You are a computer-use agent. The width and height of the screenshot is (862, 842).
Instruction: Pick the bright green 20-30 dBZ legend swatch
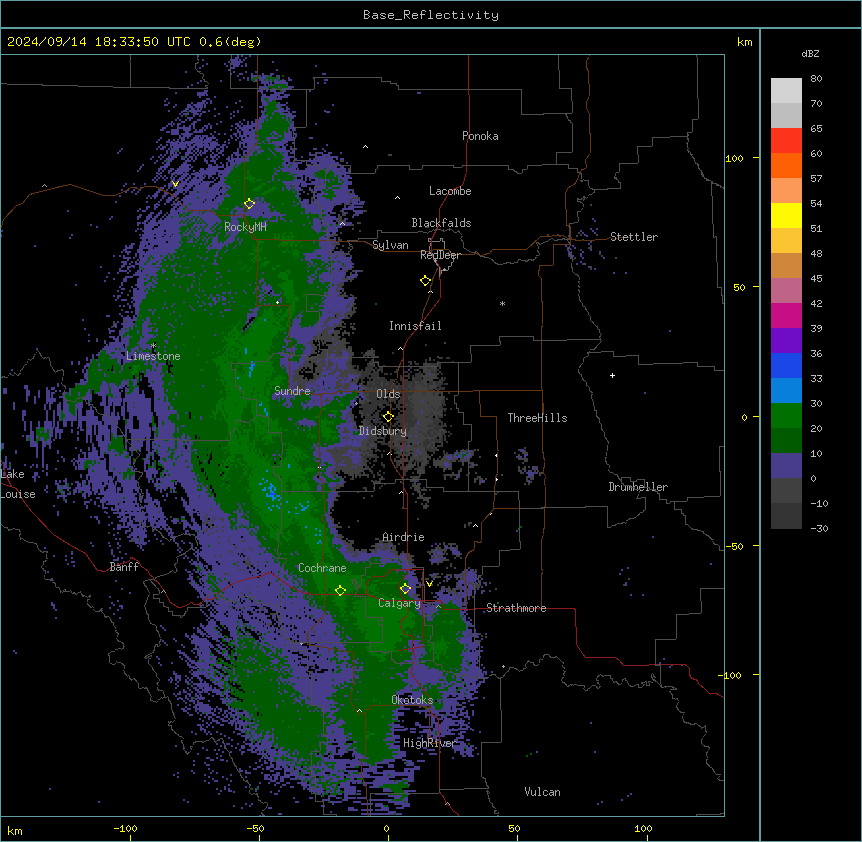click(x=786, y=416)
